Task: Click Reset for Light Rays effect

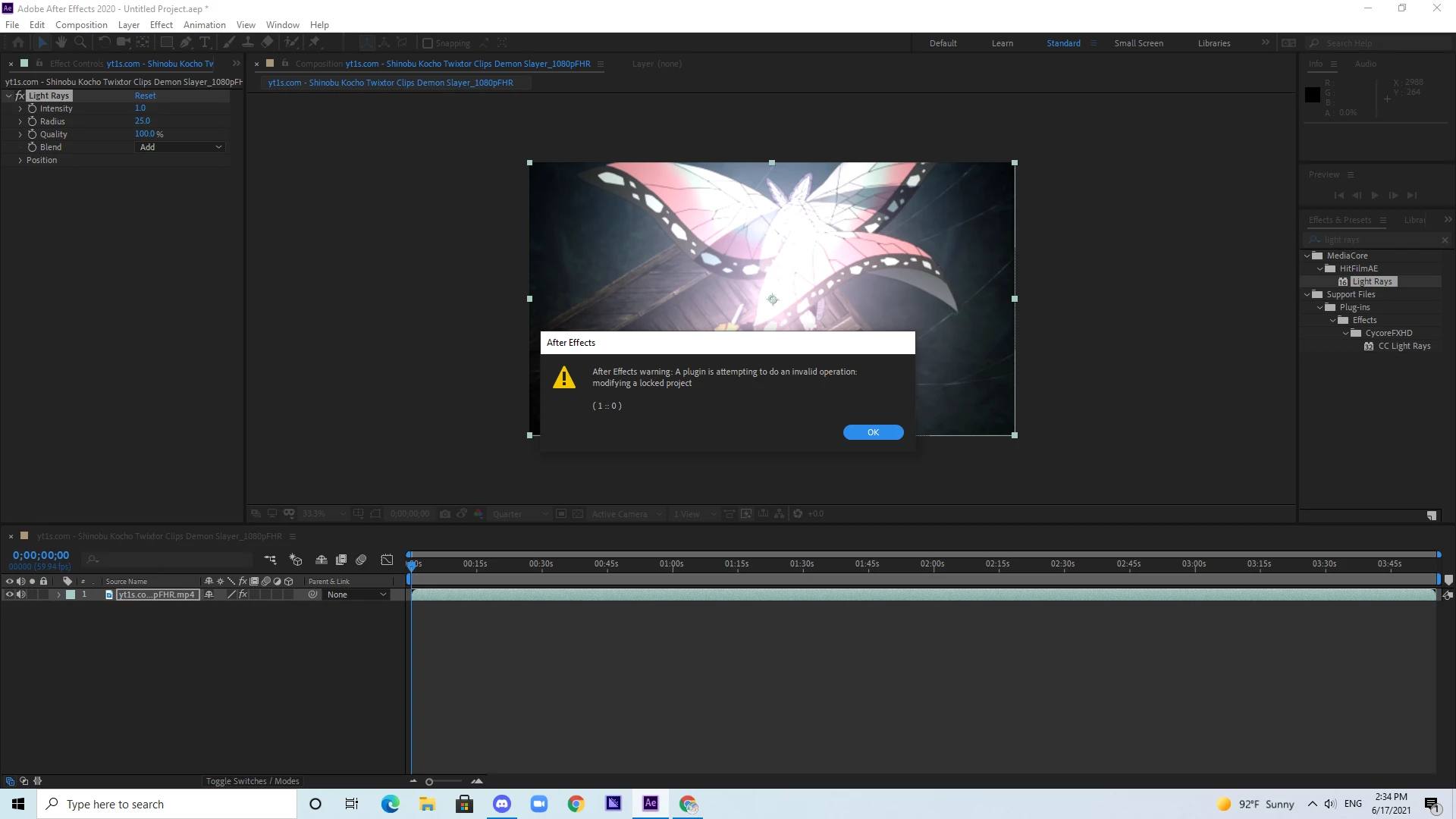Action: (x=145, y=96)
